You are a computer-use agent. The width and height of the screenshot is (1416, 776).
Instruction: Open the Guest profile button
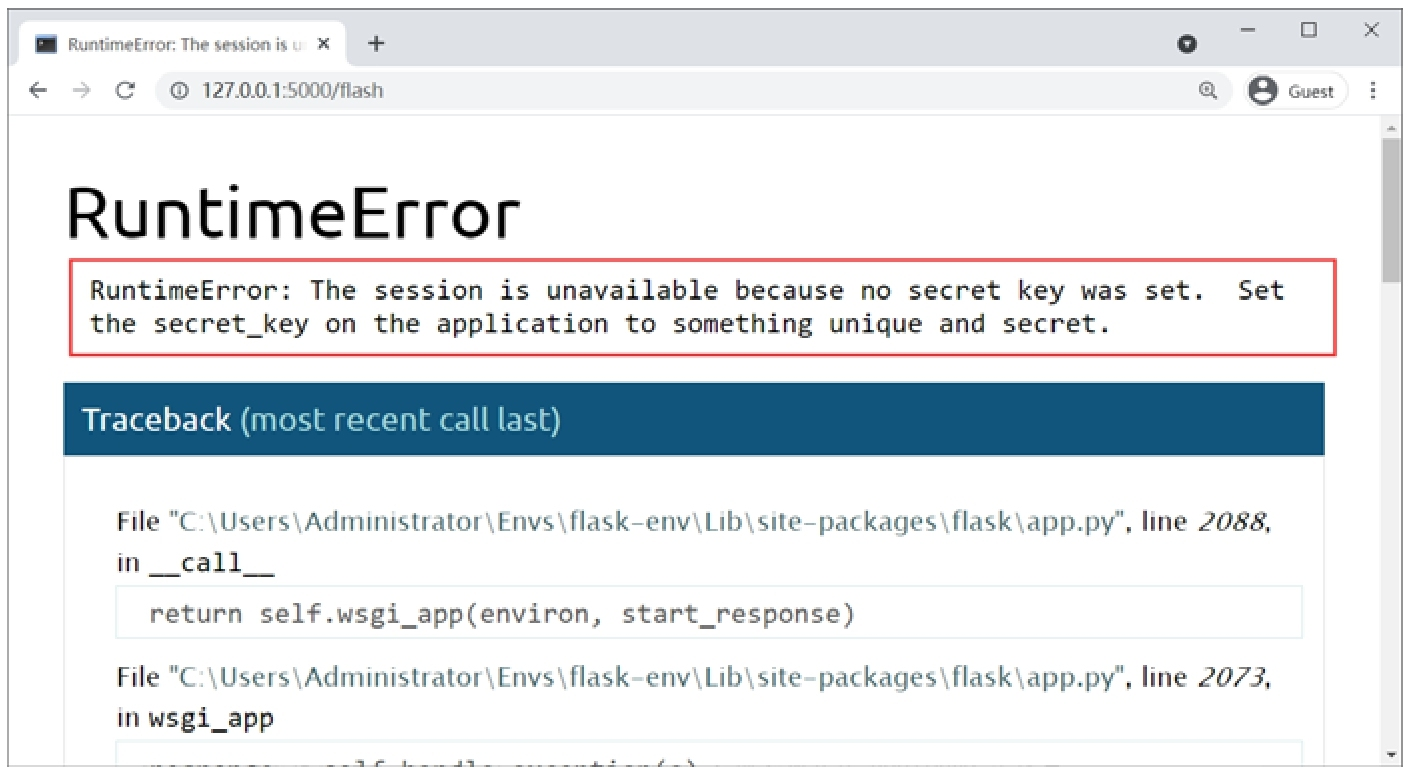pos(1295,91)
